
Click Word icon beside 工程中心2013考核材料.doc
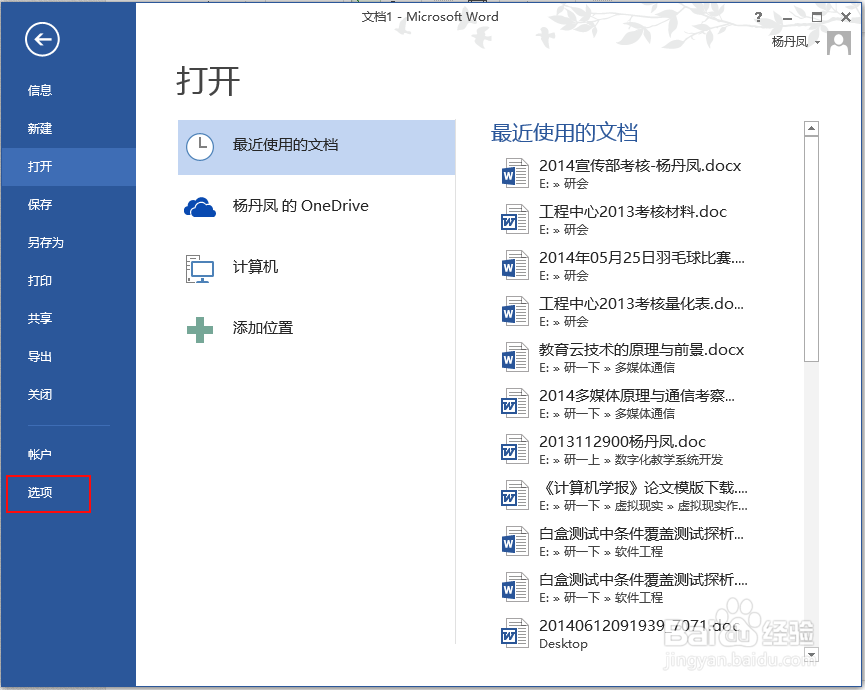515,220
